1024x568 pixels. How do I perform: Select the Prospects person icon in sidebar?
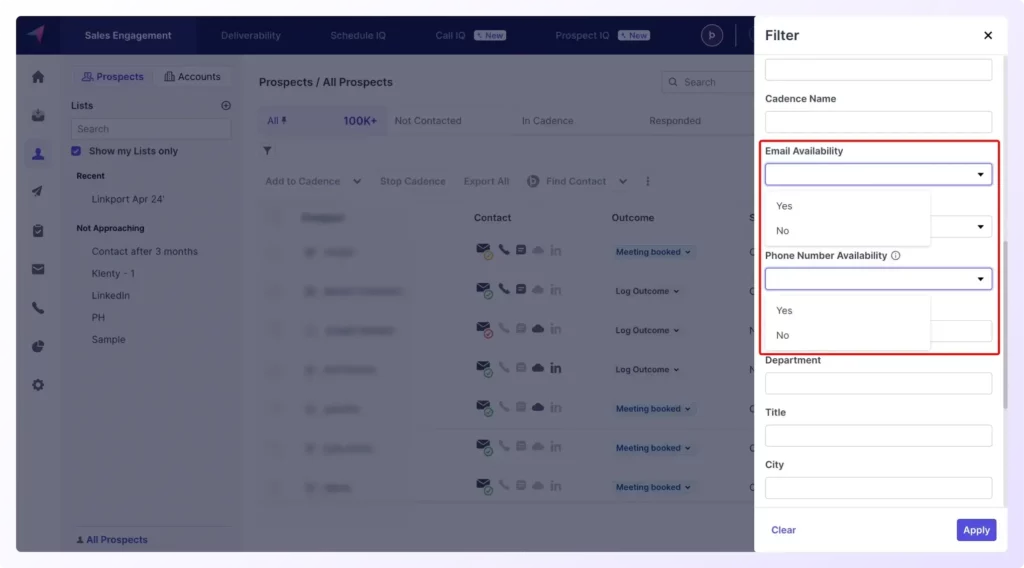(x=38, y=154)
